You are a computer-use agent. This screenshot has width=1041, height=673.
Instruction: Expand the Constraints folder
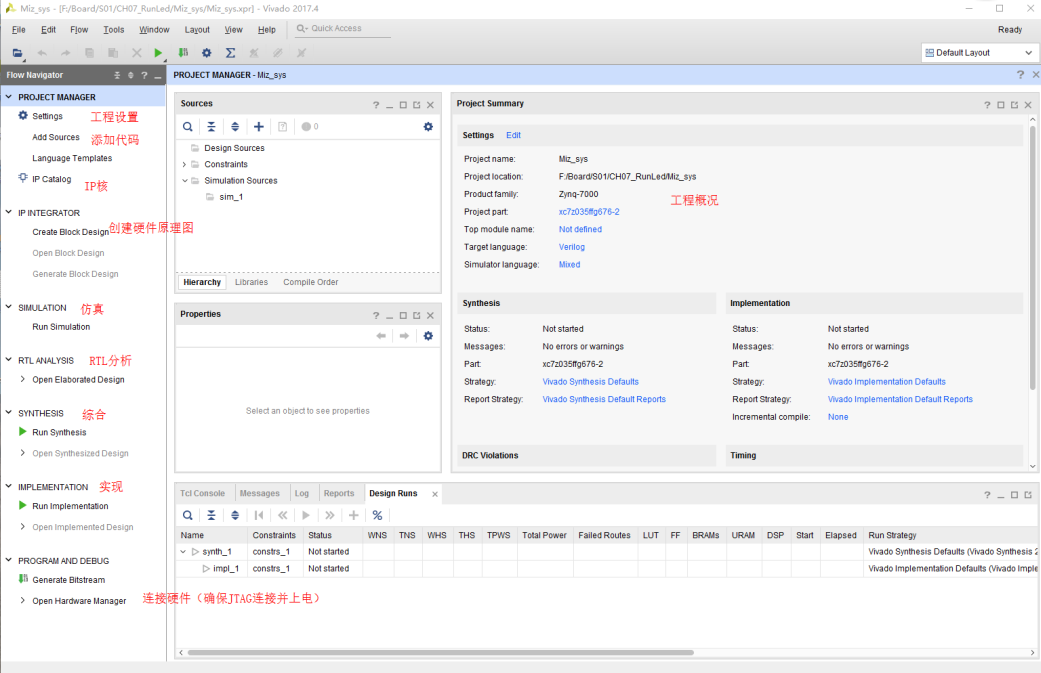[x=184, y=164]
